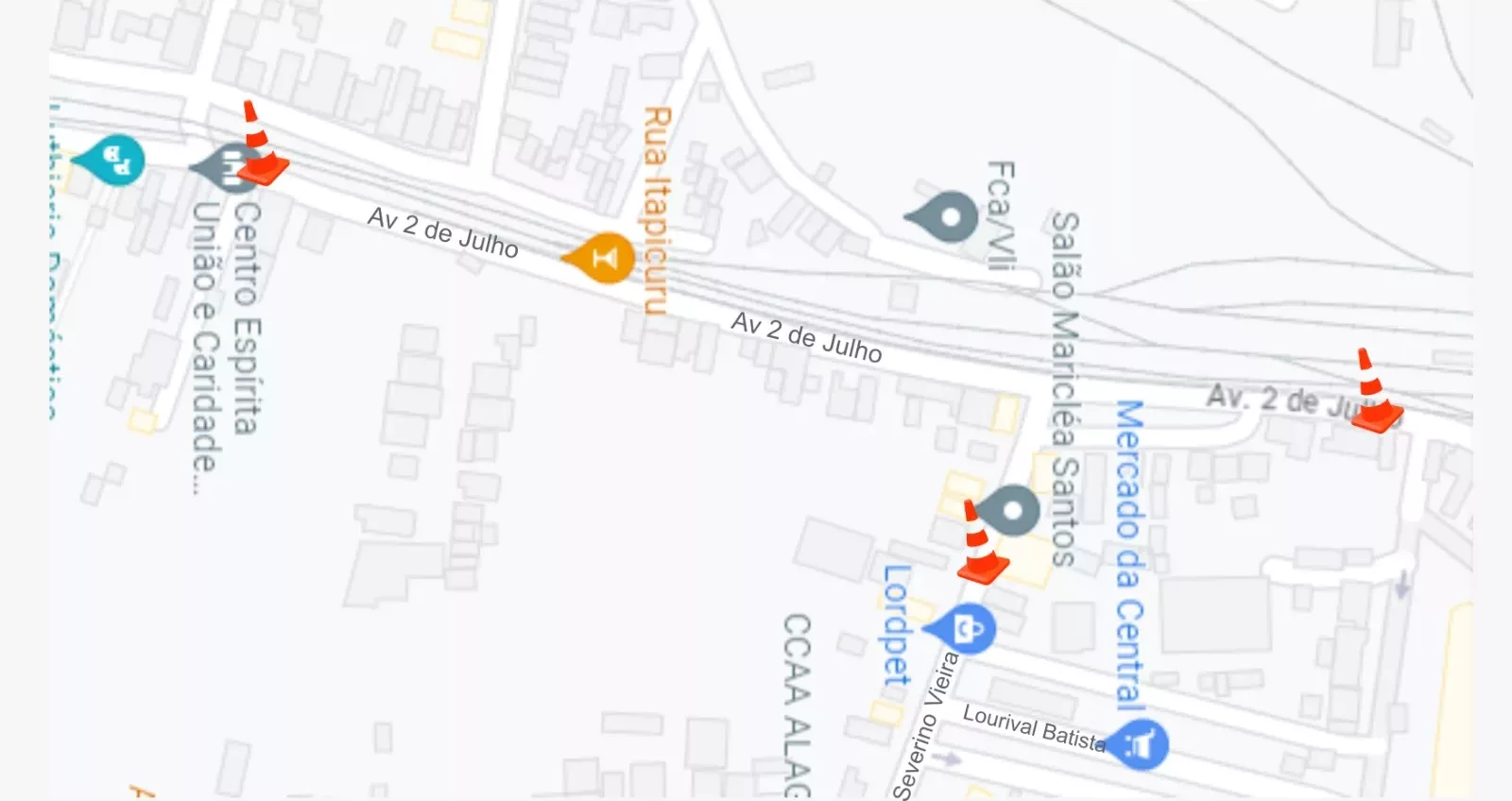Open the orange Rua Itapicuru pin
This screenshot has height=801, width=1512.
click(599, 257)
